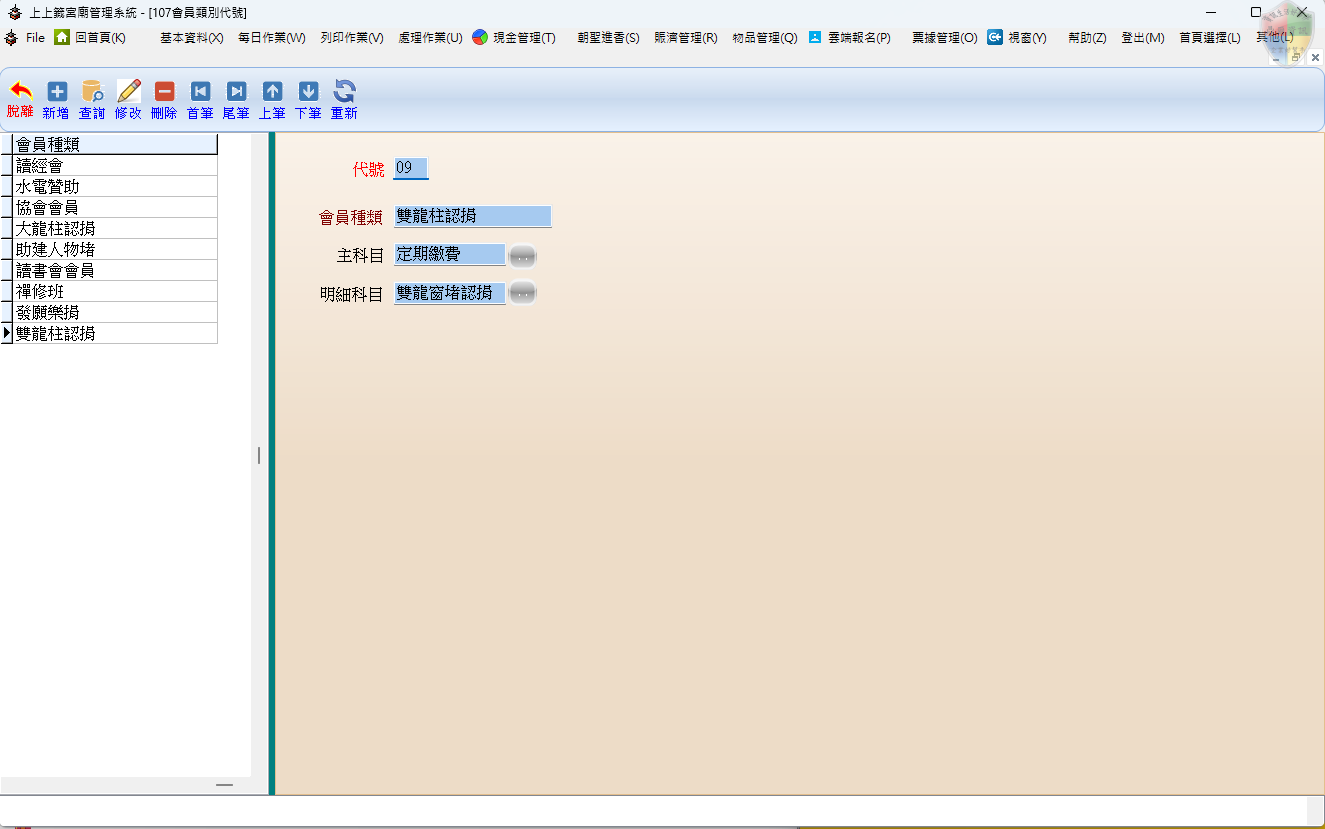Screen dimensions: 1325x829
Task: Click 回首頁(K) home button
Action: coord(90,38)
